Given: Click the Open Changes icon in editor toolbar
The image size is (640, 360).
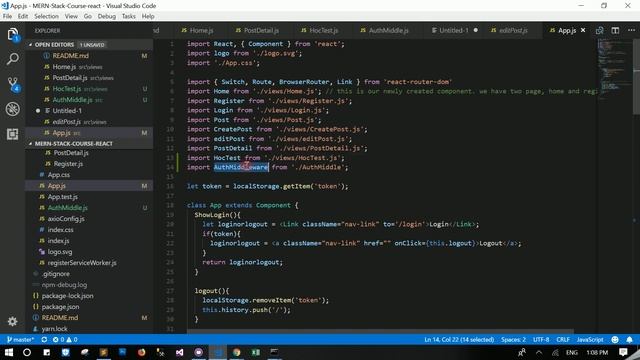Looking at the screenshot, I should (599, 30).
